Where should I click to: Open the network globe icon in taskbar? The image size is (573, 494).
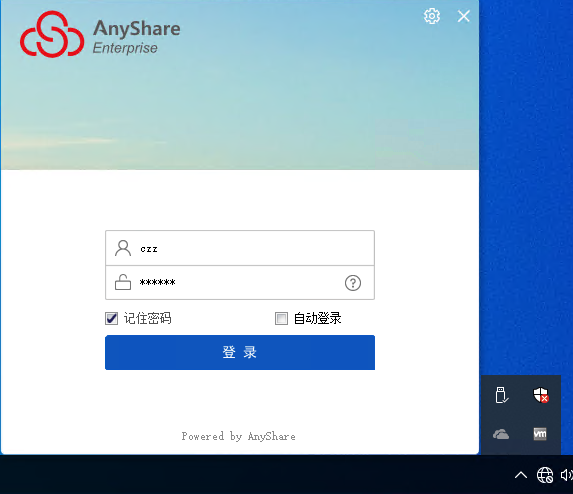click(x=545, y=475)
